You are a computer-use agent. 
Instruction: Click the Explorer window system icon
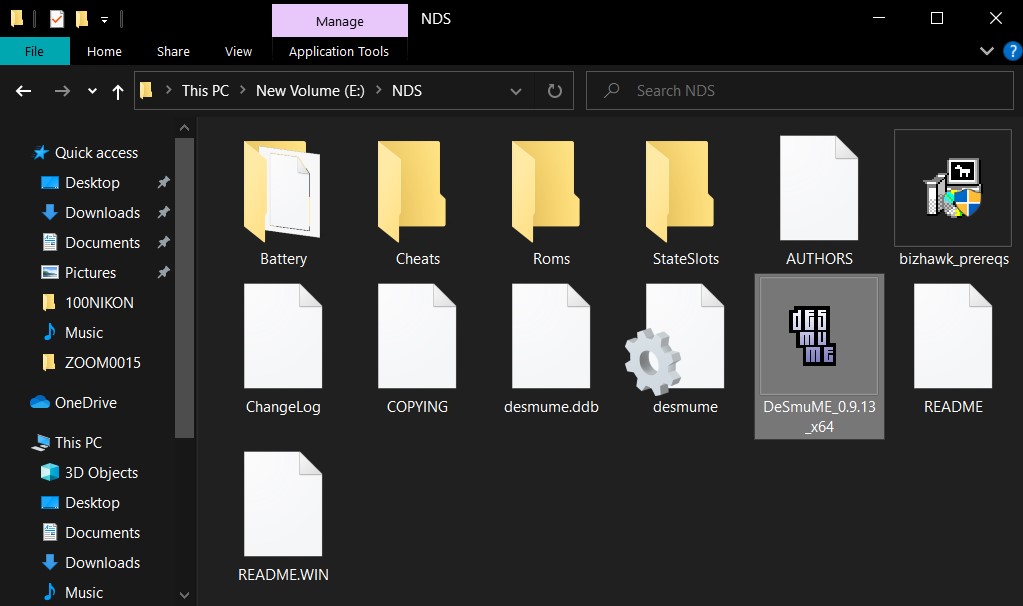18,18
